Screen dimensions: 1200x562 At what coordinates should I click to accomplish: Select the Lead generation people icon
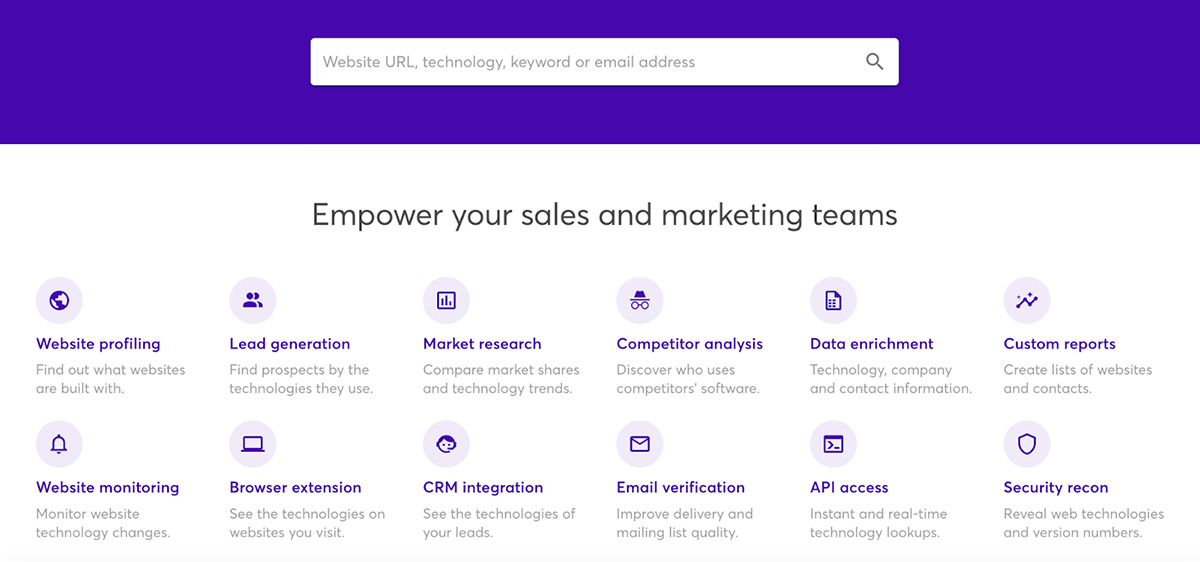pos(253,301)
